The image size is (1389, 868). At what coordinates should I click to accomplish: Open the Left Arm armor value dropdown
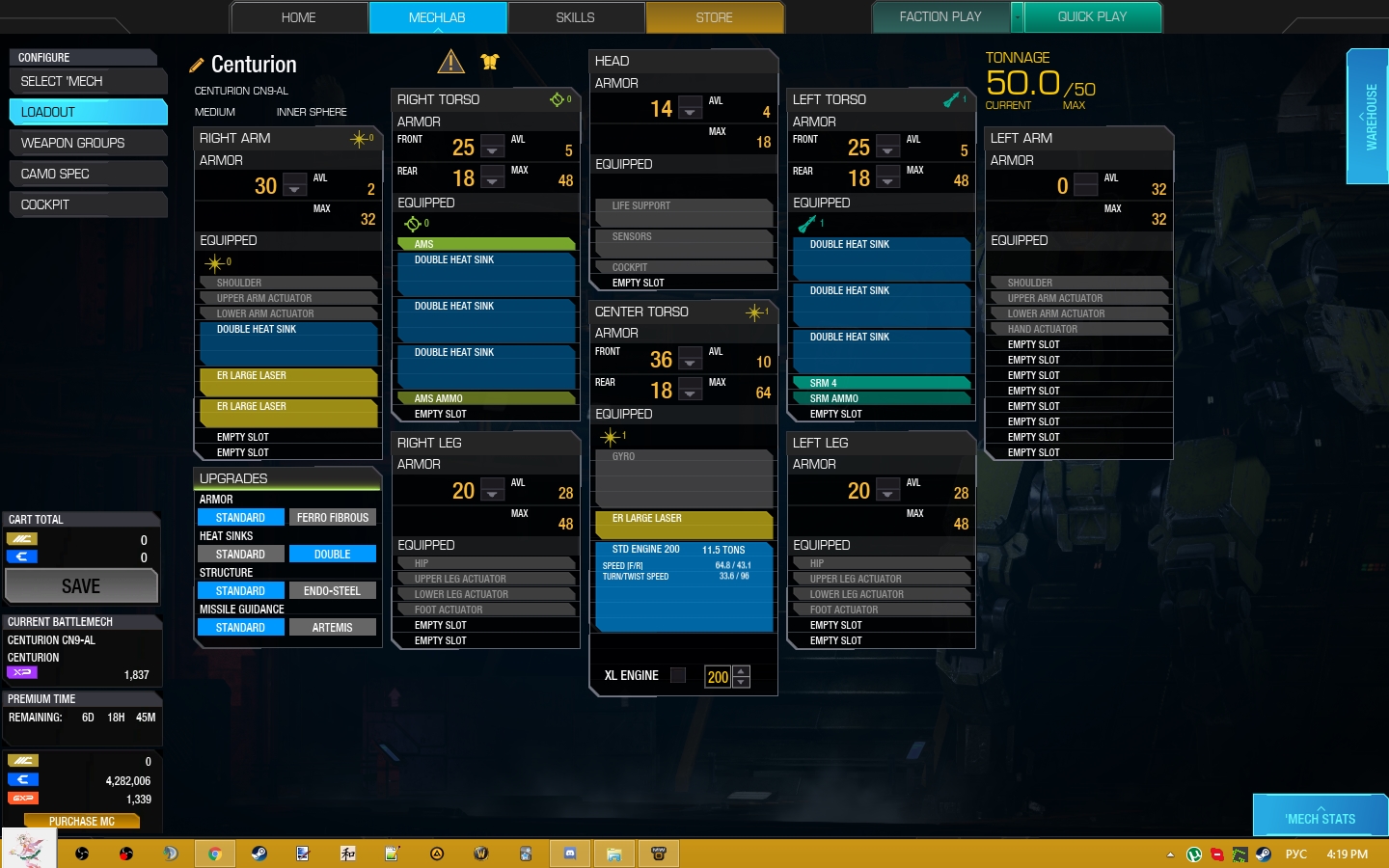(1086, 184)
